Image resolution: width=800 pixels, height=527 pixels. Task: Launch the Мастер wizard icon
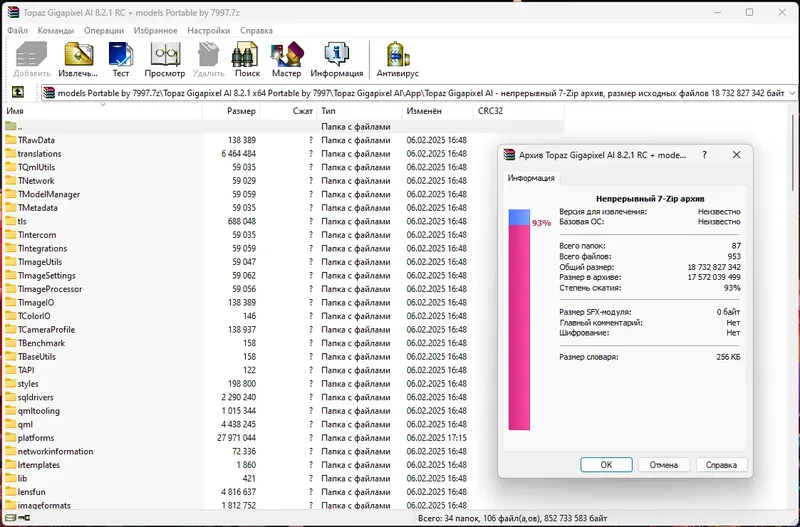[x=286, y=55]
